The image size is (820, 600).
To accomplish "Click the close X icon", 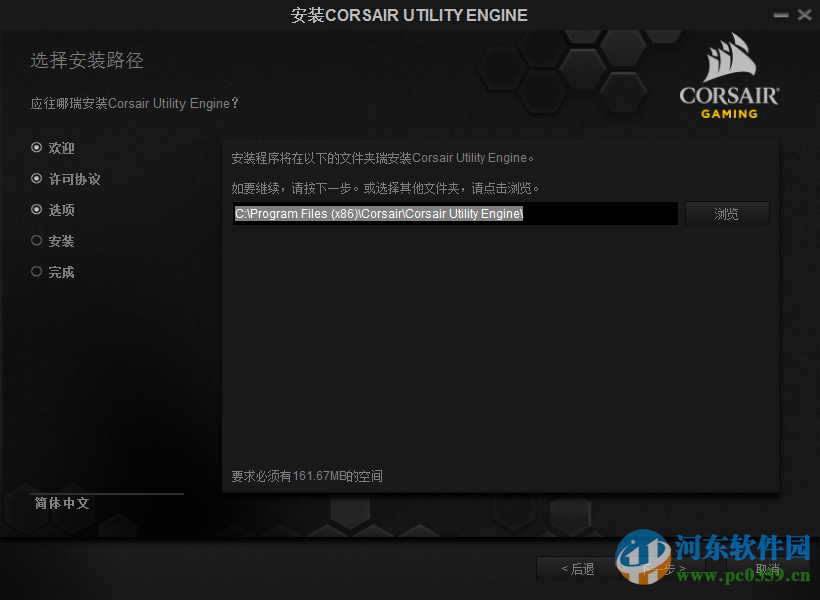I will click(x=804, y=14).
